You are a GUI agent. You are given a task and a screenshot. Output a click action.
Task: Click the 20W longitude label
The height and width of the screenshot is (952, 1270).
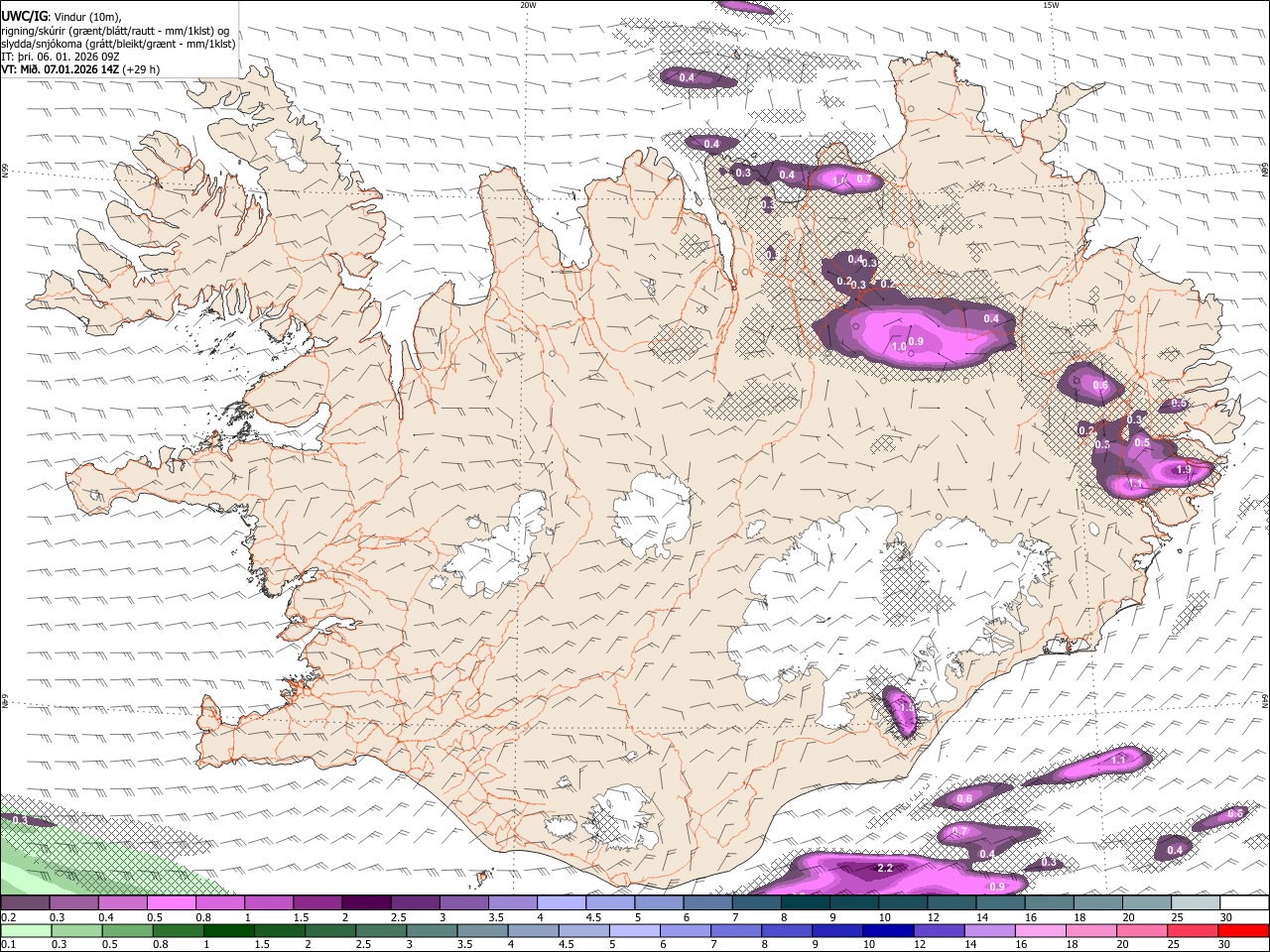pos(528,5)
